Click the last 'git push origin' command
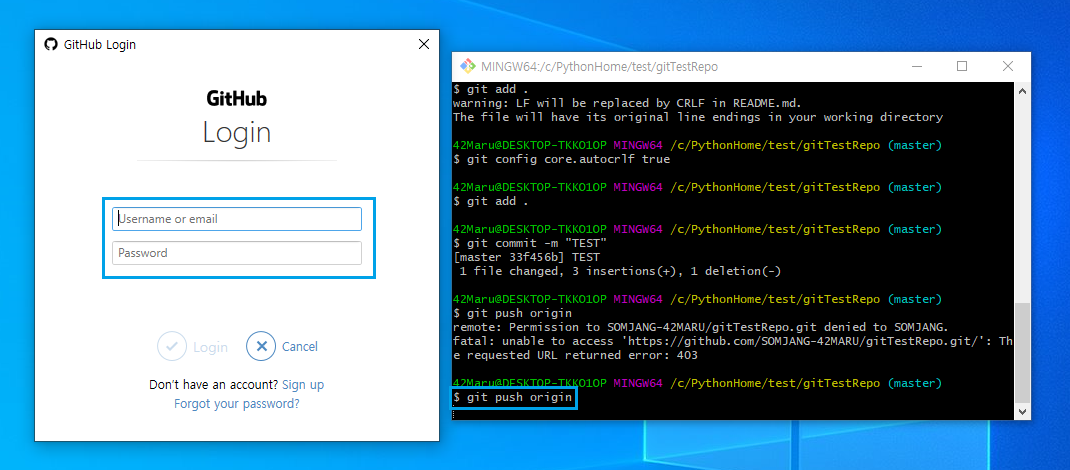Screen dimensions: 1070x470 [x=512, y=397]
